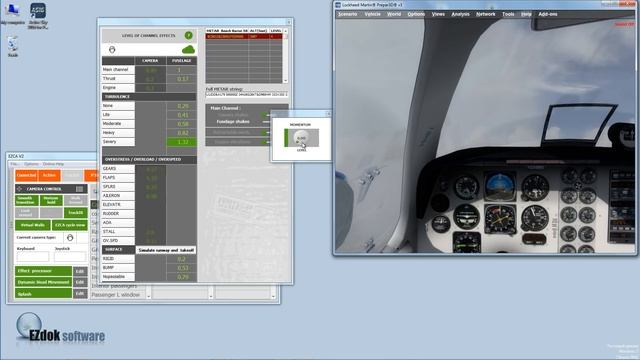Click METAR table scrollbar down arrow
This screenshot has width=640, height=360.
click(285, 81)
